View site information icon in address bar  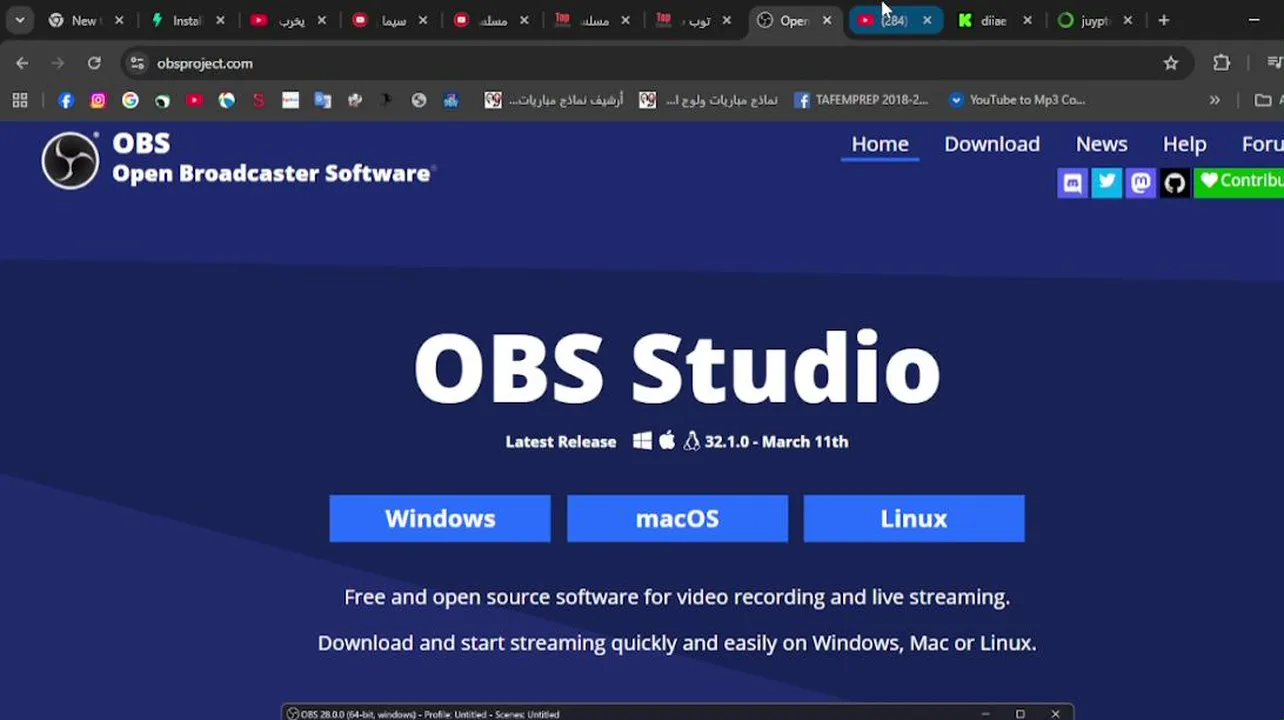coord(137,63)
